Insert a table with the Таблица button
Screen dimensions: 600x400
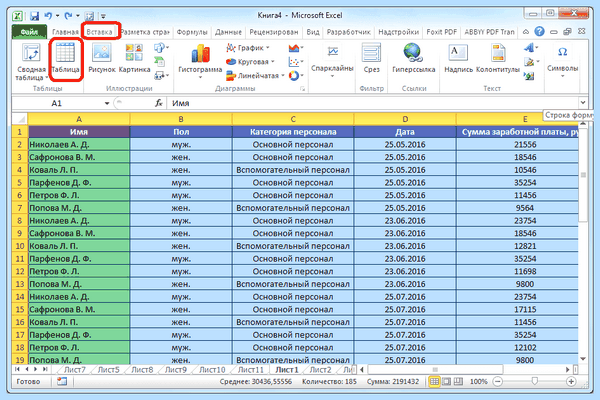tap(65, 59)
